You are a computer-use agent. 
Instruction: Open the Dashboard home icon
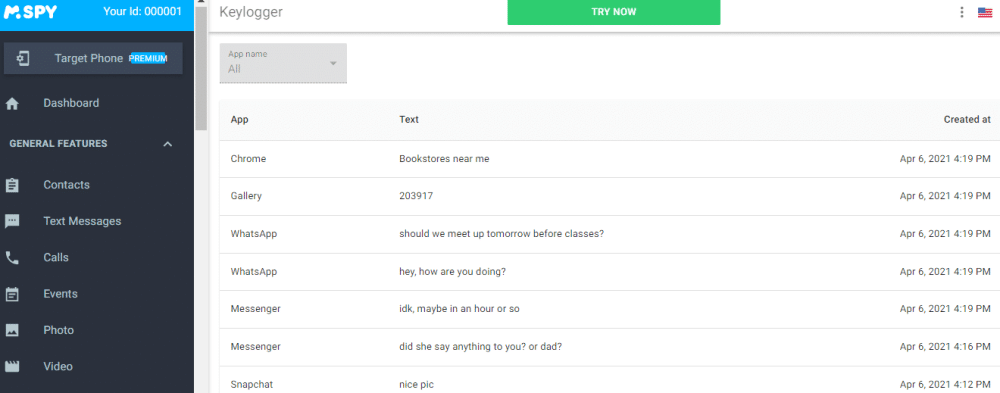(x=11, y=104)
